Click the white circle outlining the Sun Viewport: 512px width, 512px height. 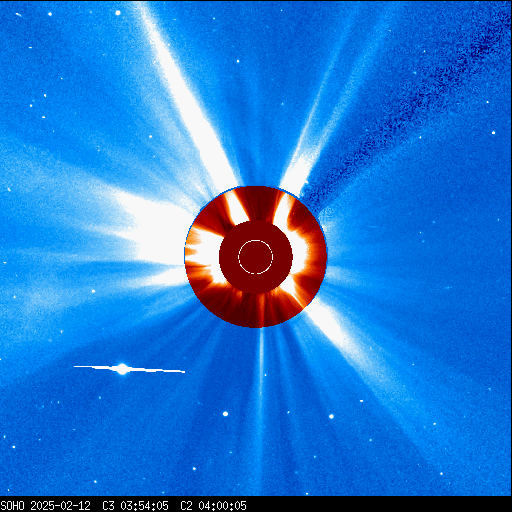[256, 257]
